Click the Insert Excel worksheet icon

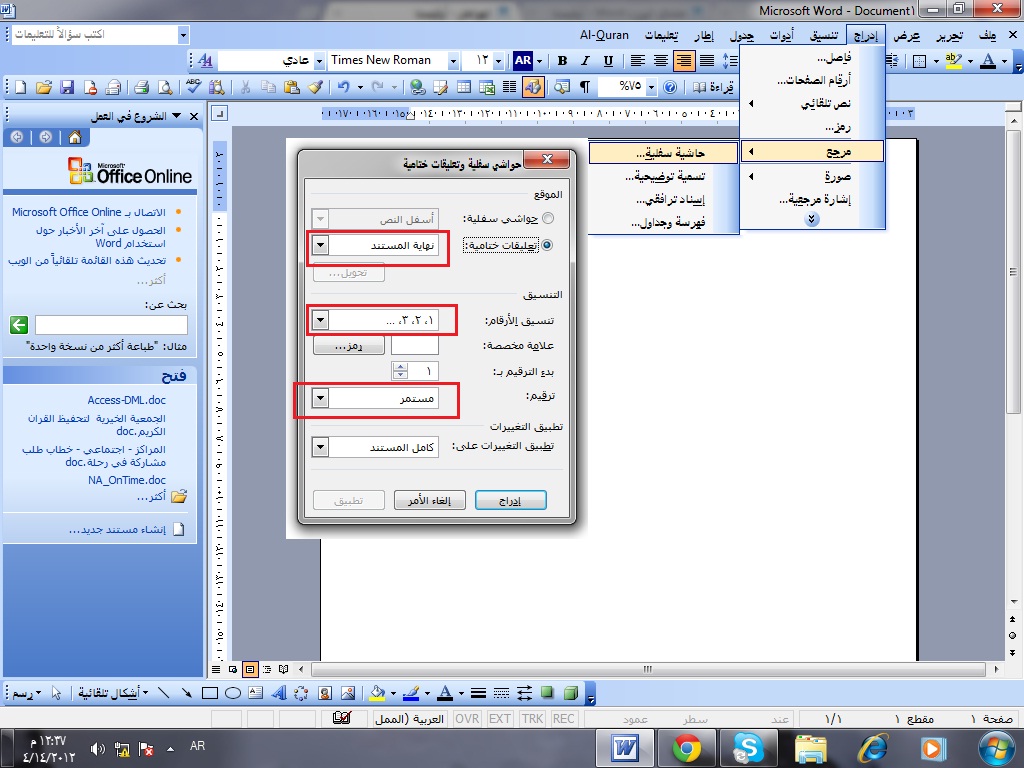(x=487, y=87)
